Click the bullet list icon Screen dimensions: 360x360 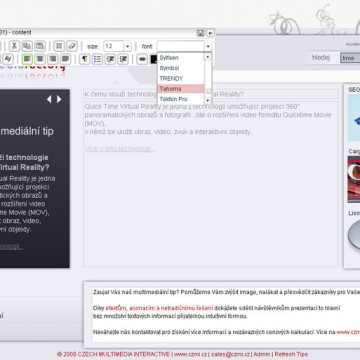tap(97, 59)
